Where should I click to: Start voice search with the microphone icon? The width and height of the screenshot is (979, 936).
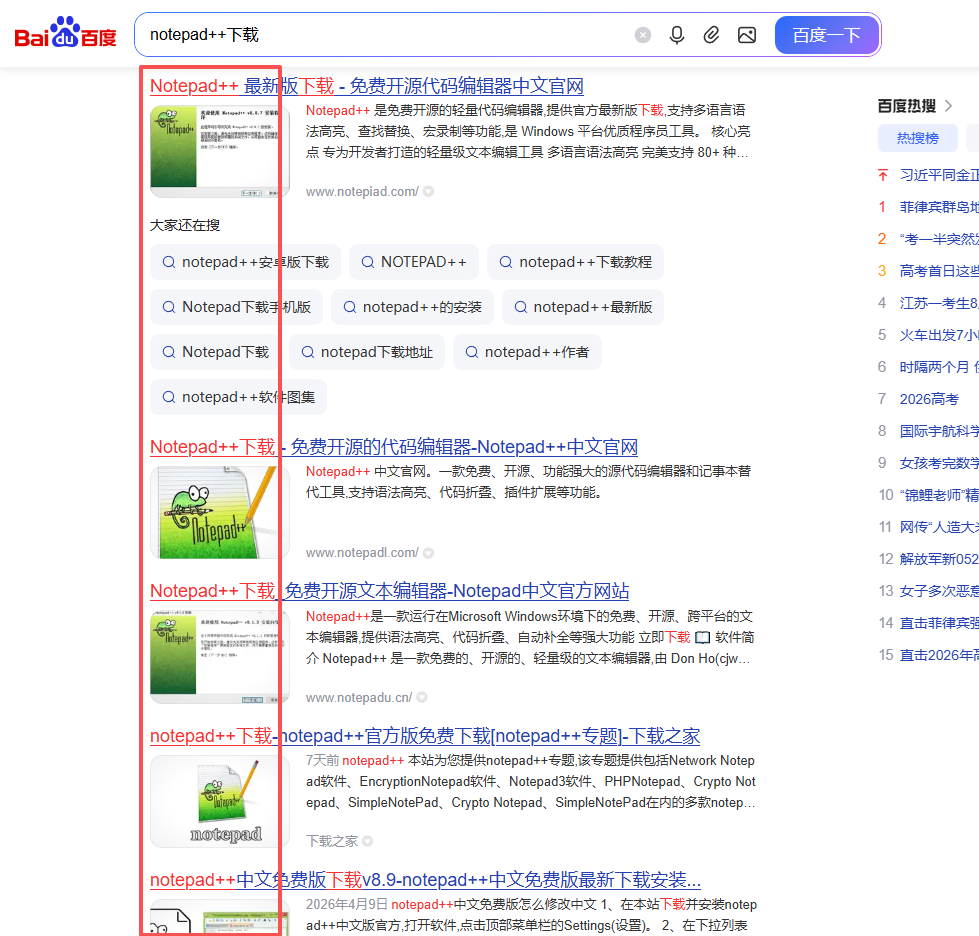[676, 35]
